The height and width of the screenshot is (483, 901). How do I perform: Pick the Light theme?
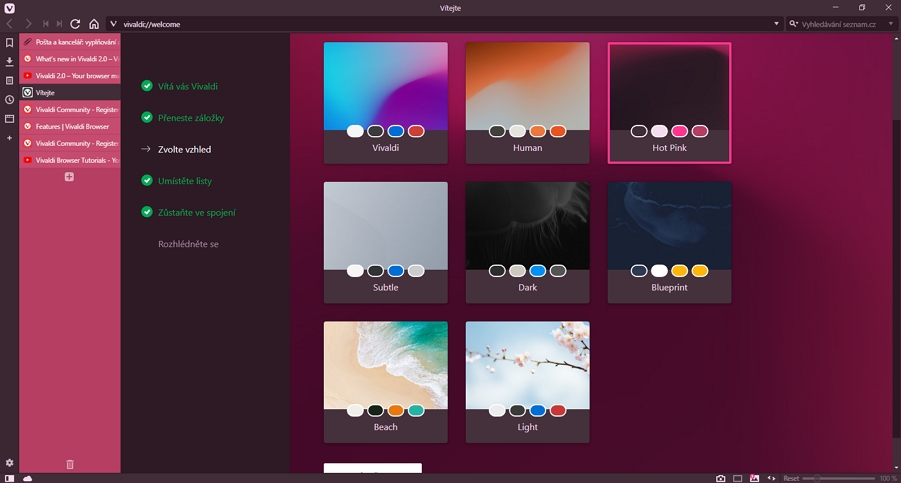coord(527,382)
